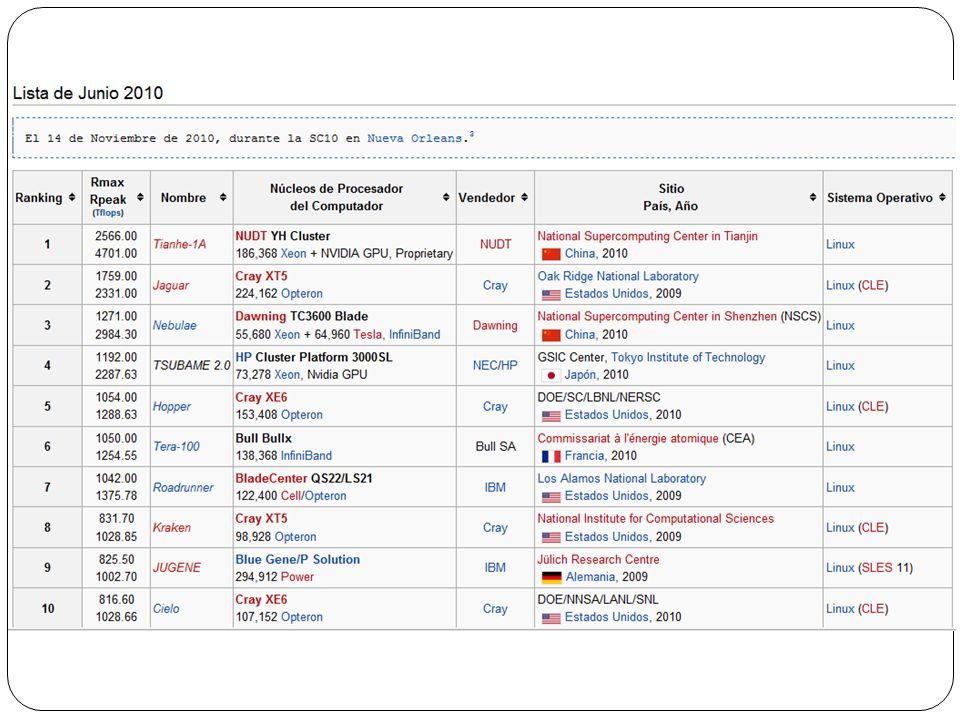Open Cray XE6 link in Hopper row
Screen dimensions: 960x720
[261, 397]
